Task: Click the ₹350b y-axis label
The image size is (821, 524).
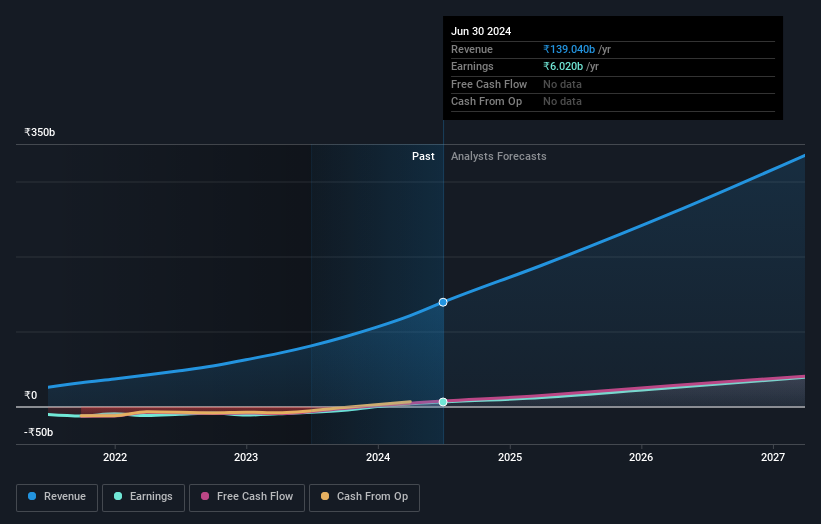Action: click(x=40, y=132)
